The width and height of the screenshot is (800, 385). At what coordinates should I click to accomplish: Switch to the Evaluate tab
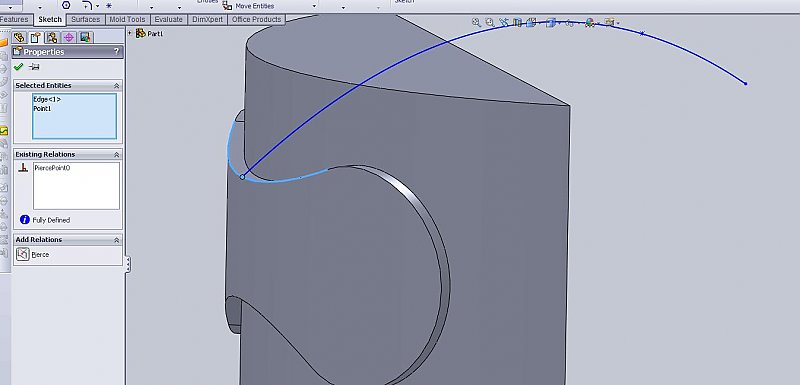point(168,19)
